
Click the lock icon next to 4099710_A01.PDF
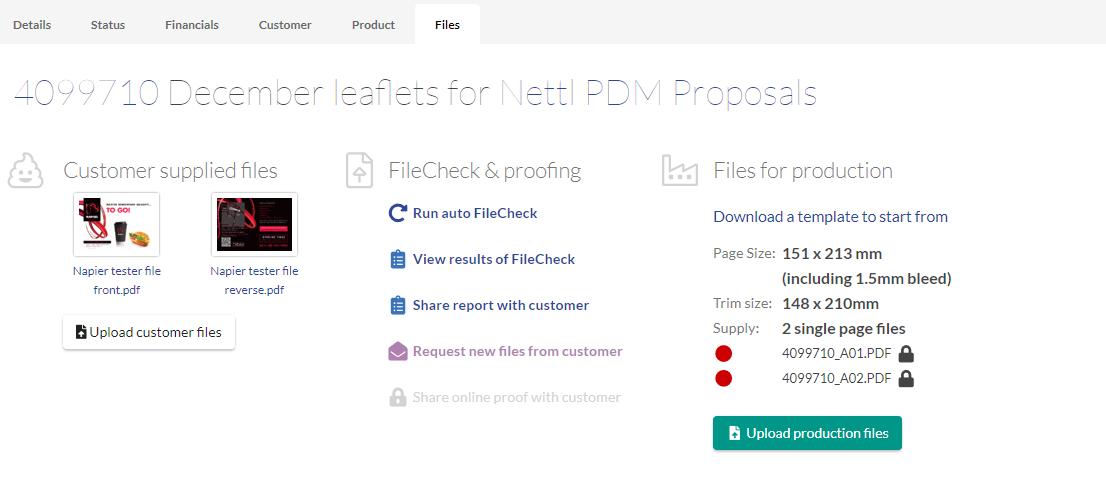(907, 354)
